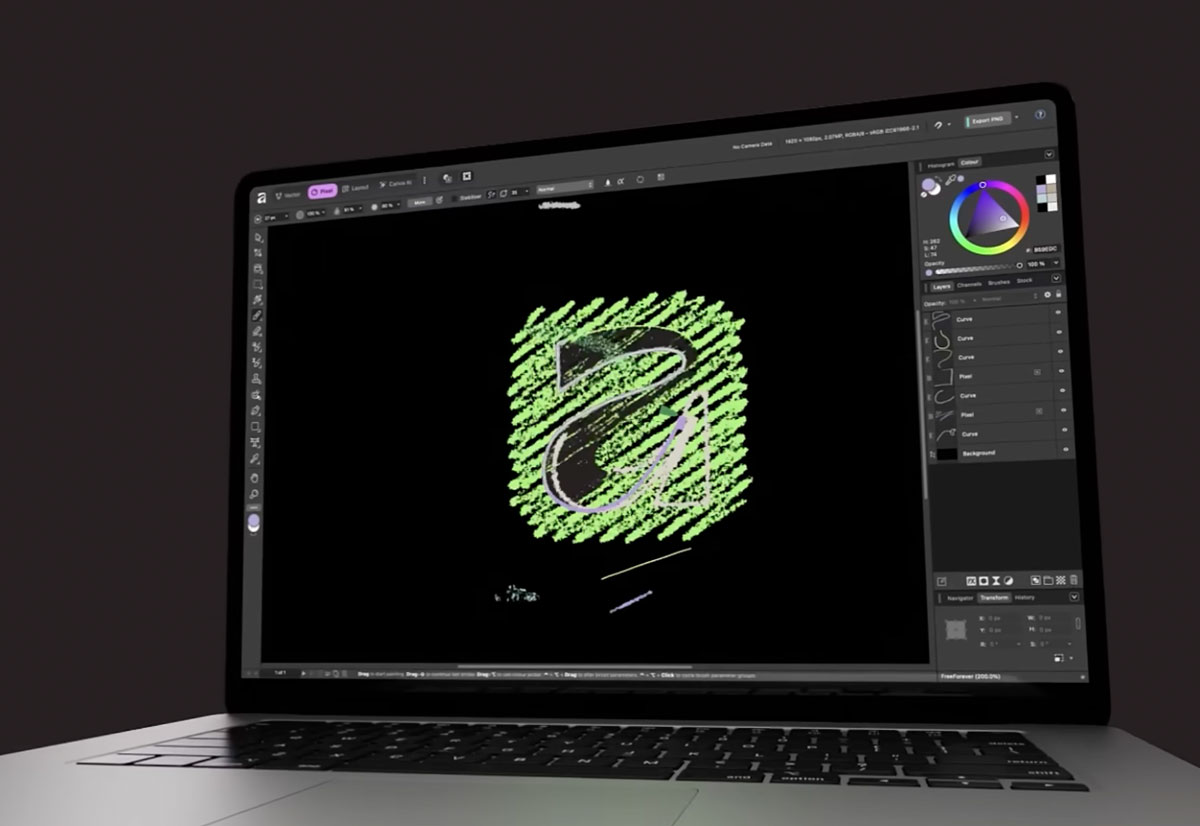Screen dimensions: 1200x826
Task: Click the layer effects fx icon below the Layers panel
Action: click(972, 580)
